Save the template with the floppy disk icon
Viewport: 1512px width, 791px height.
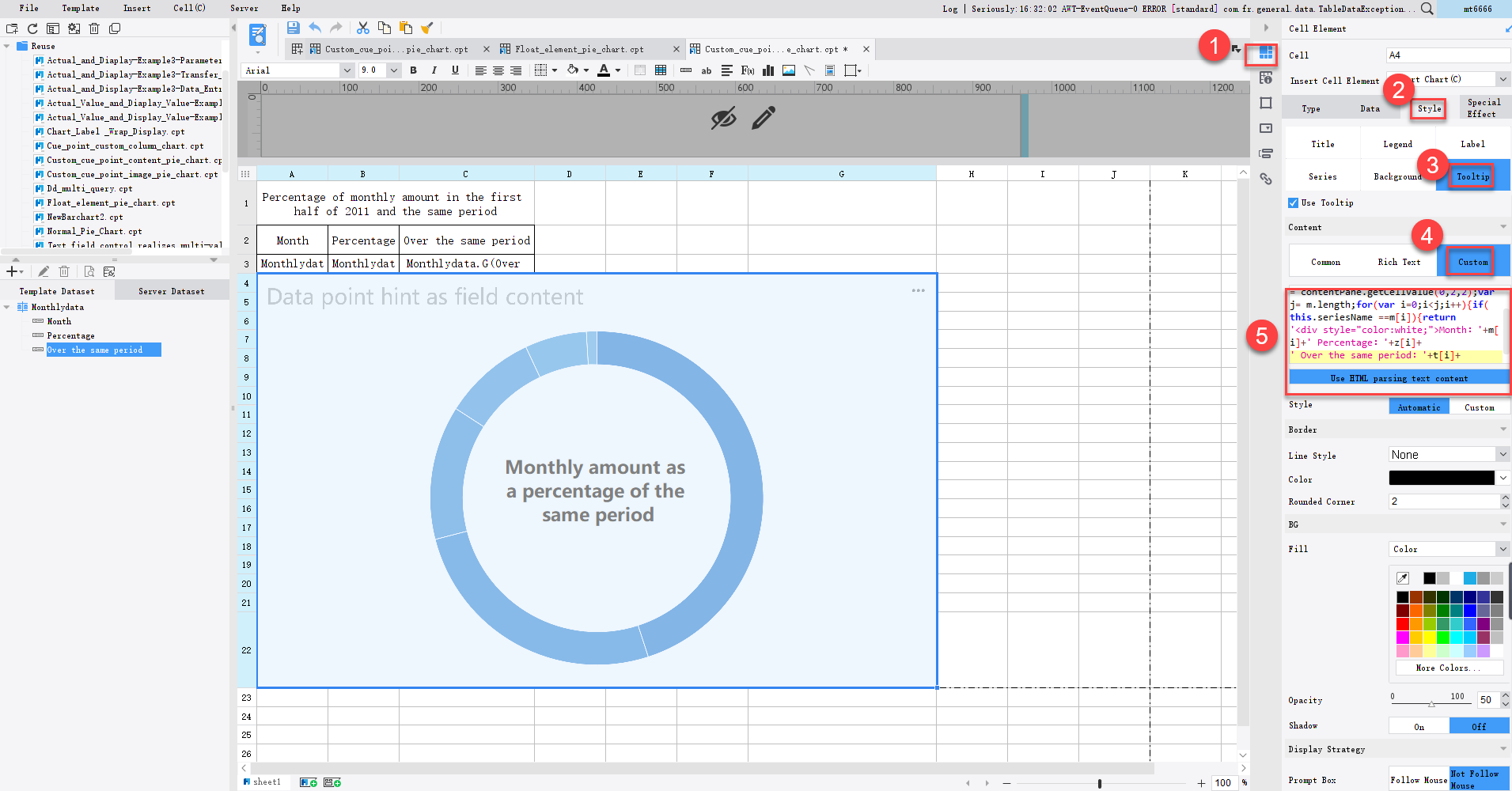tap(294, 28)
